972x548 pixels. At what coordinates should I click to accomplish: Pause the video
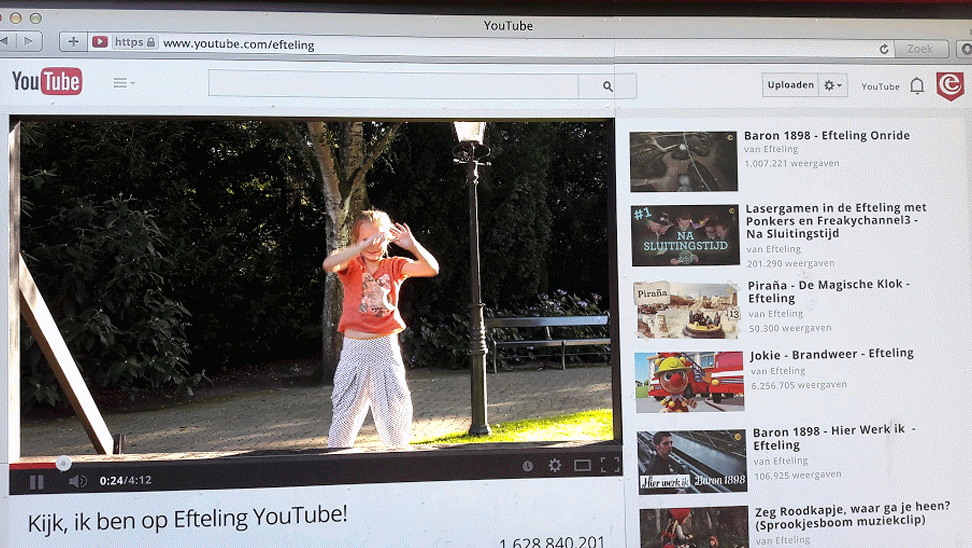tap(37, 482)
